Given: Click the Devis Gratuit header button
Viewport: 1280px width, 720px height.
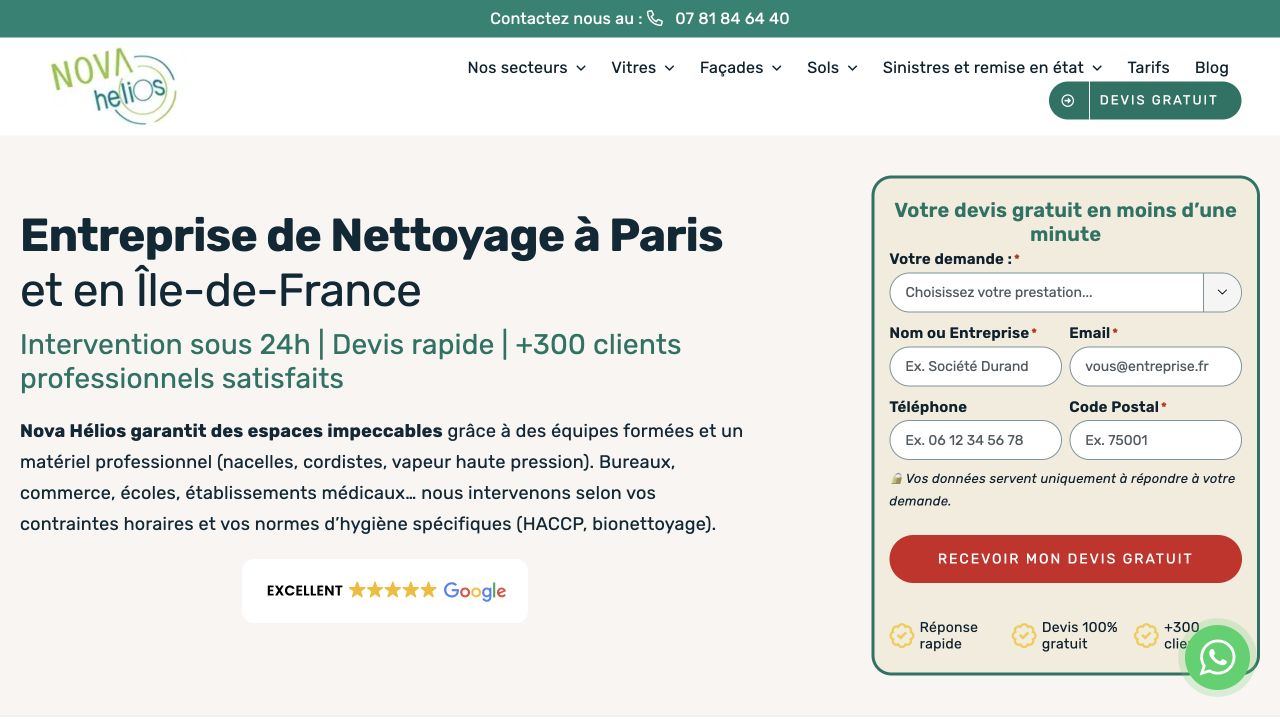Looking at the screenshot, I should (1145, 100).
